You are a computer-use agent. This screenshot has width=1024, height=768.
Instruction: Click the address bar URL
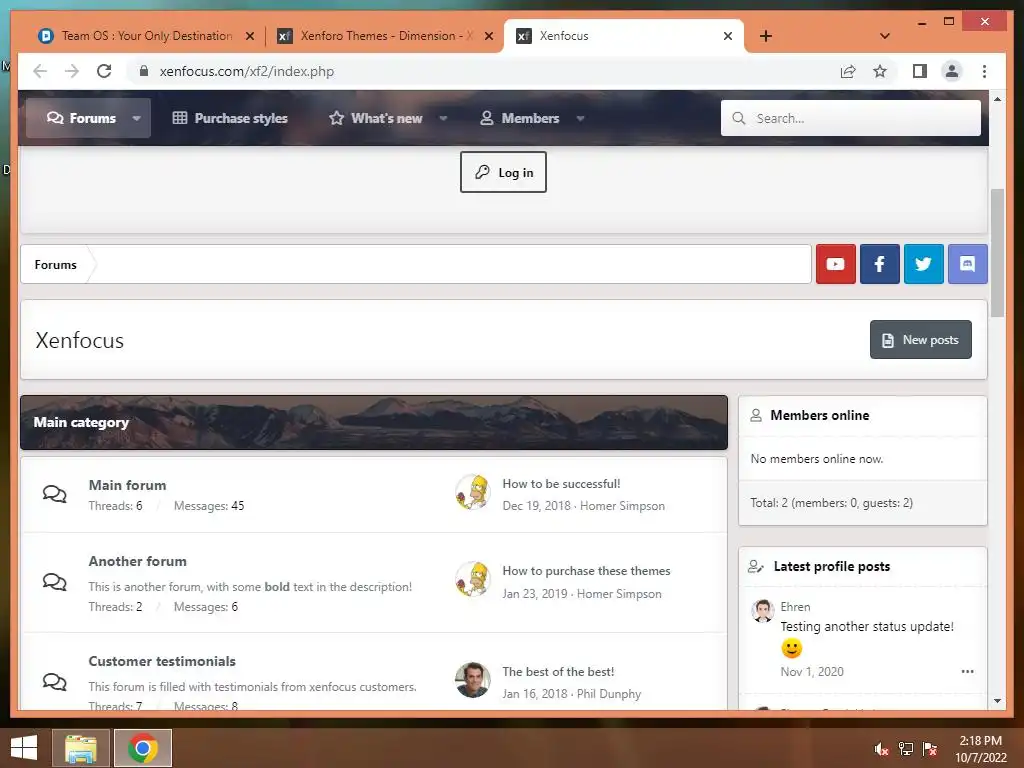point(247,71)
